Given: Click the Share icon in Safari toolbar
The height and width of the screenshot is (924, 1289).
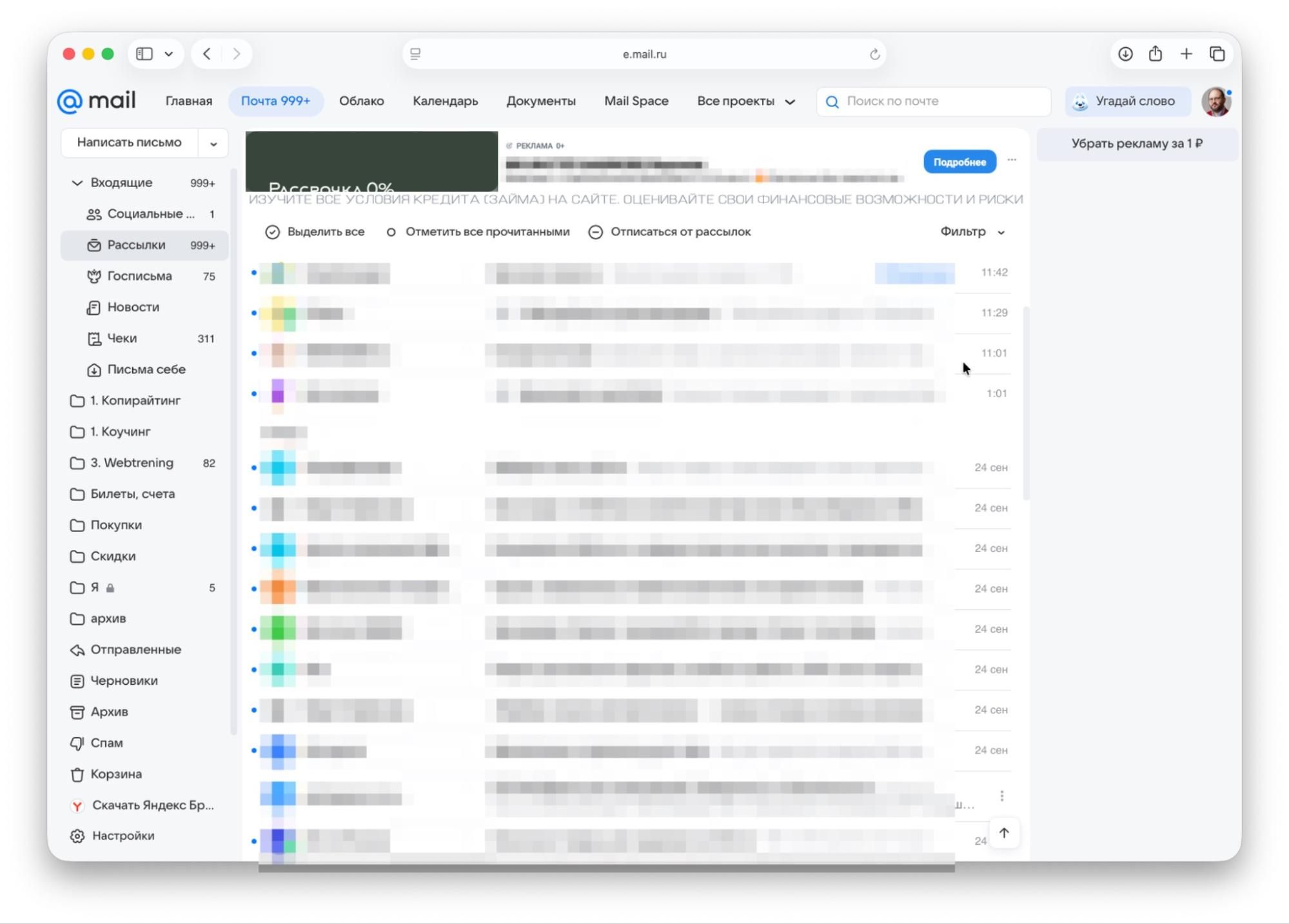Looking at the screenshot, I should pyautogui.click(x=1156, y=54).
